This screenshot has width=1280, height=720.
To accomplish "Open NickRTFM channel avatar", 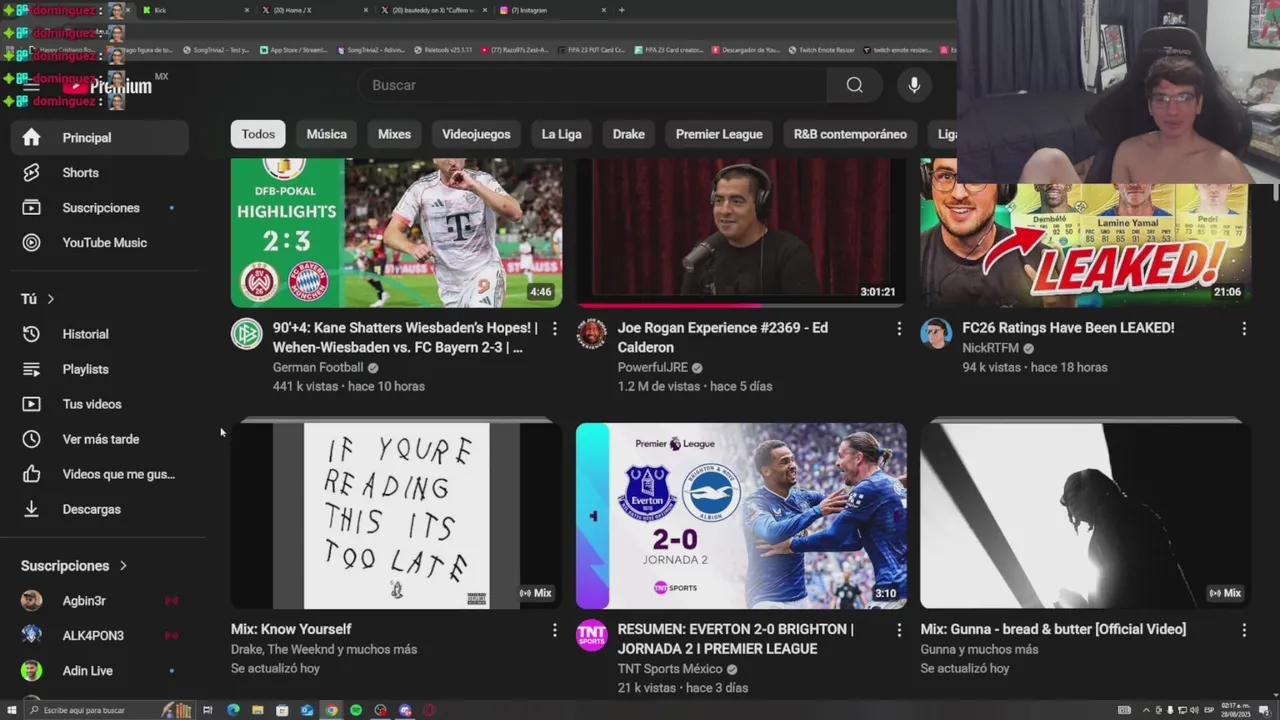I will point(936,334).
